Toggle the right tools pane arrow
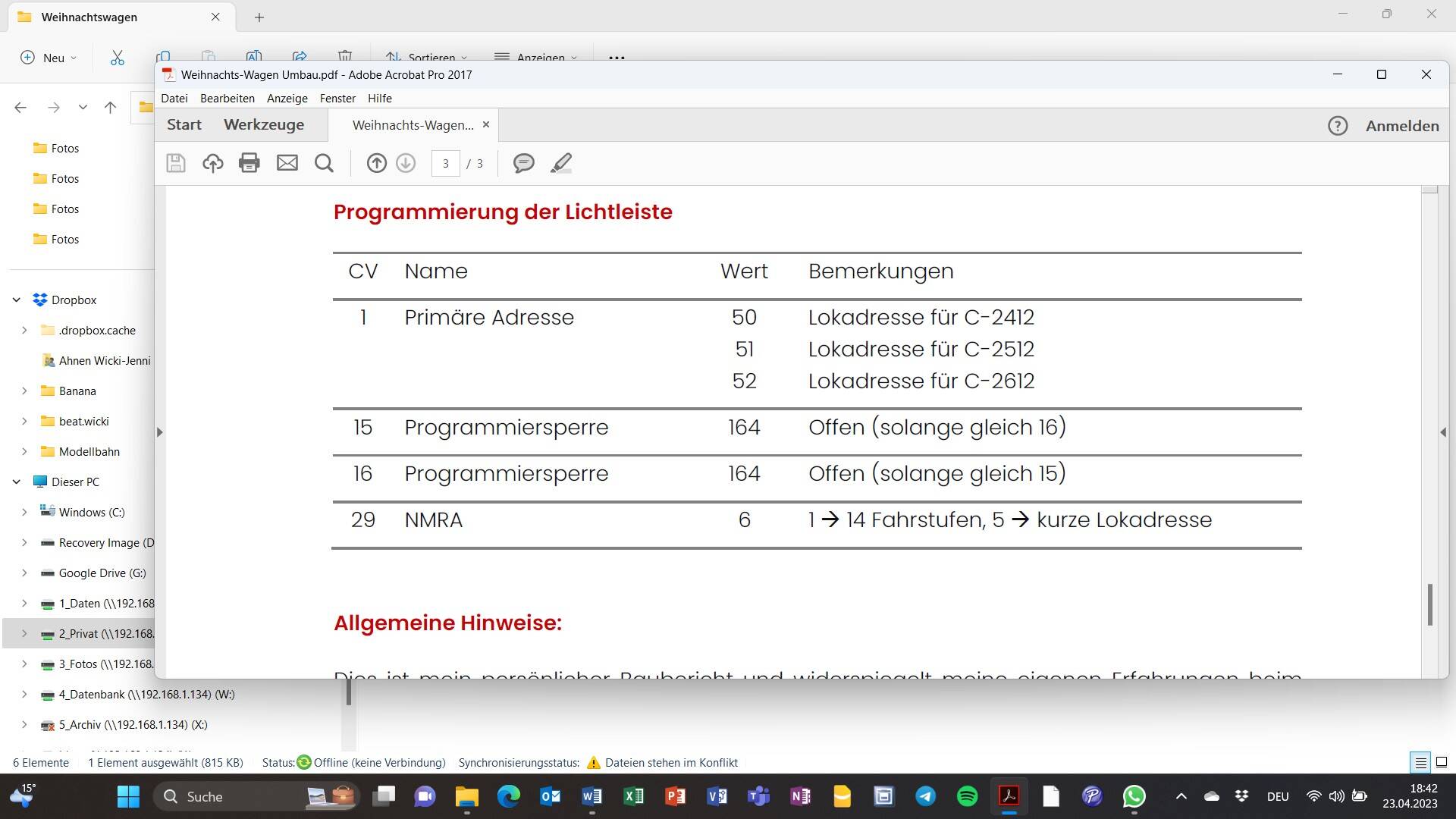The image size is (1456, 819). 1442,432
